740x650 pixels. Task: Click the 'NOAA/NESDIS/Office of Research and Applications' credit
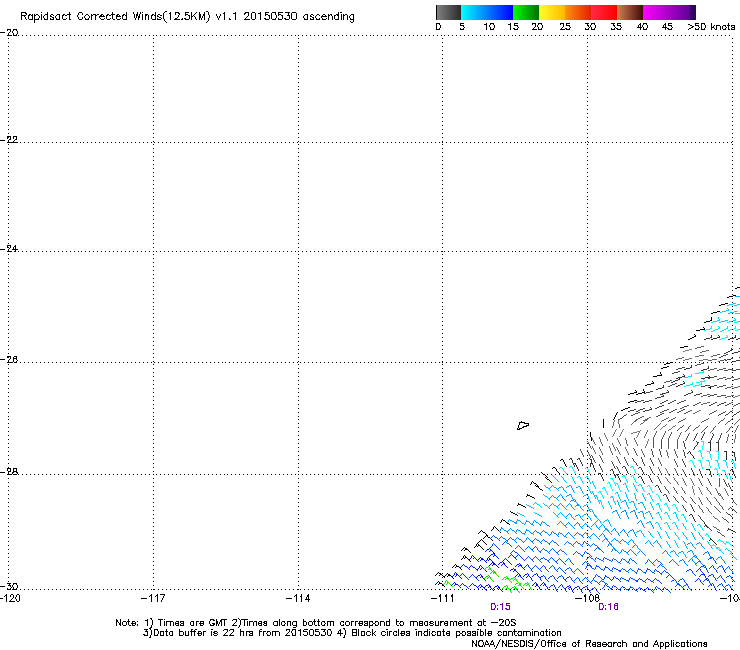click(589, 644)
